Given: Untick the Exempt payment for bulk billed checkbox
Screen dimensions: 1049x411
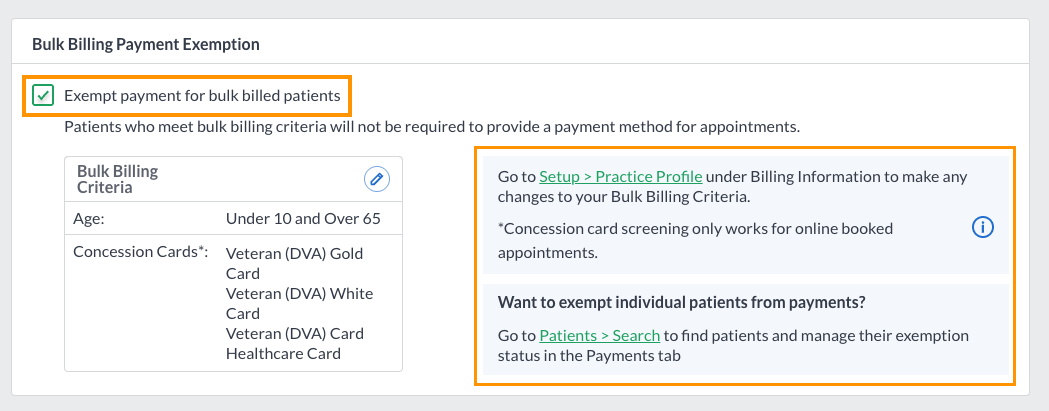Looking at the screenshot, I should coord(43,96).
